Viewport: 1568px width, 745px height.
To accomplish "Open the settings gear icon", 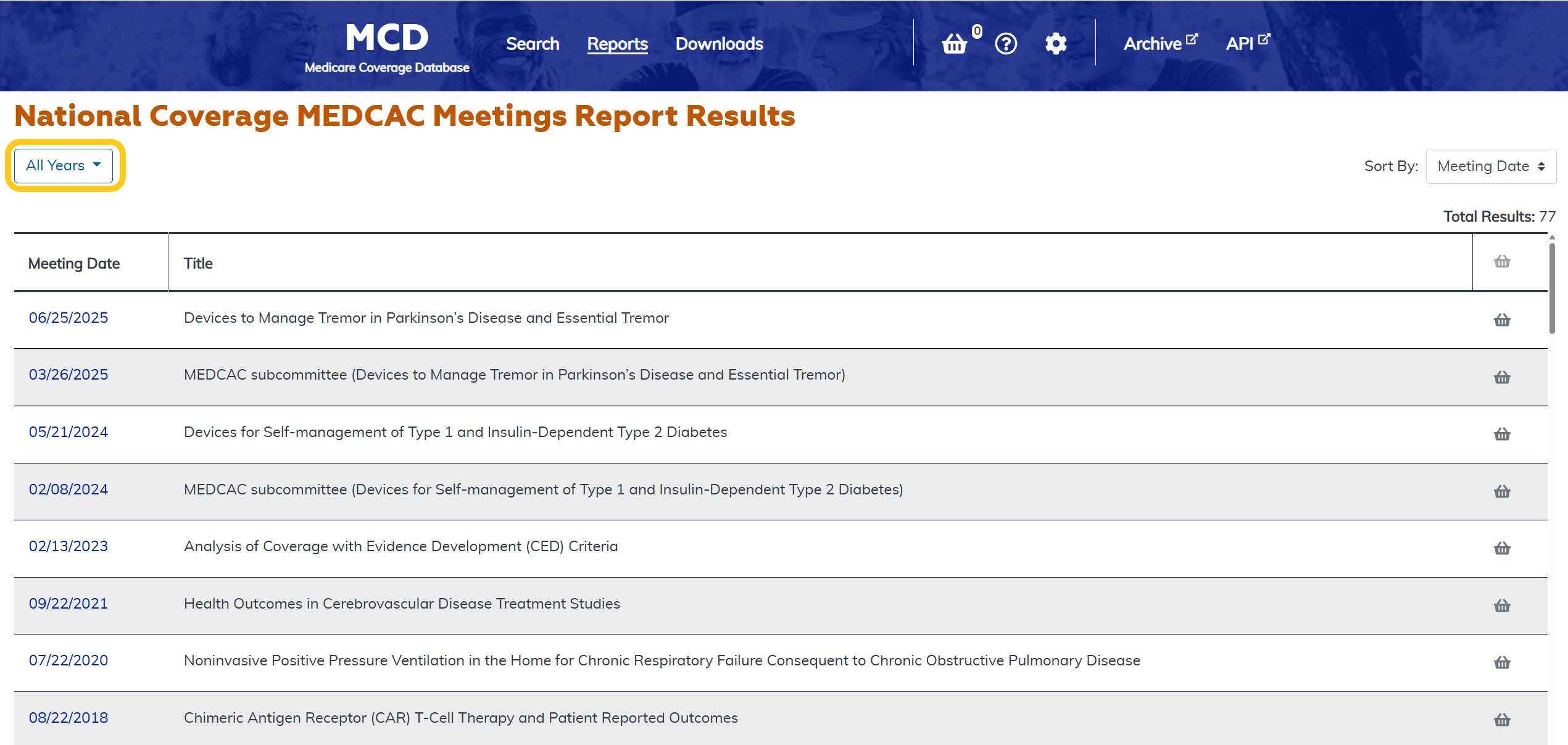I will pos(1056,44).
